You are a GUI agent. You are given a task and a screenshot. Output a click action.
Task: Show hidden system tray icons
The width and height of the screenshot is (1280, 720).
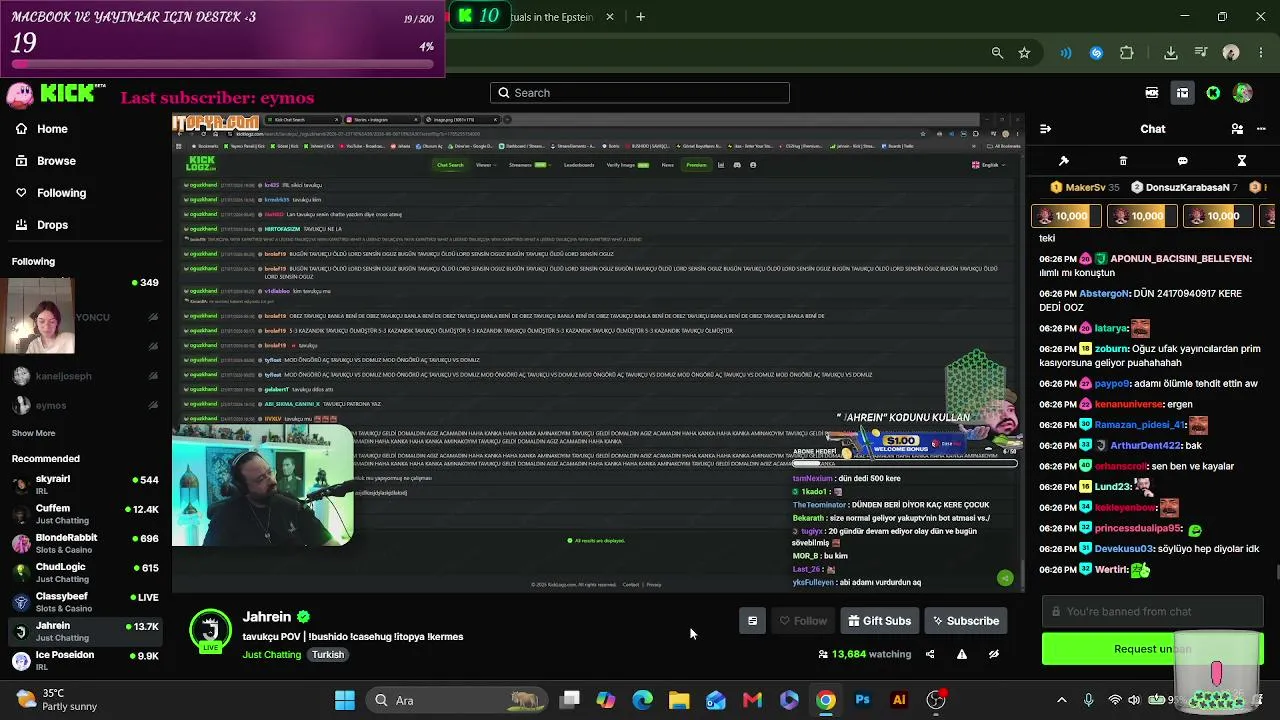point(1062,700)
